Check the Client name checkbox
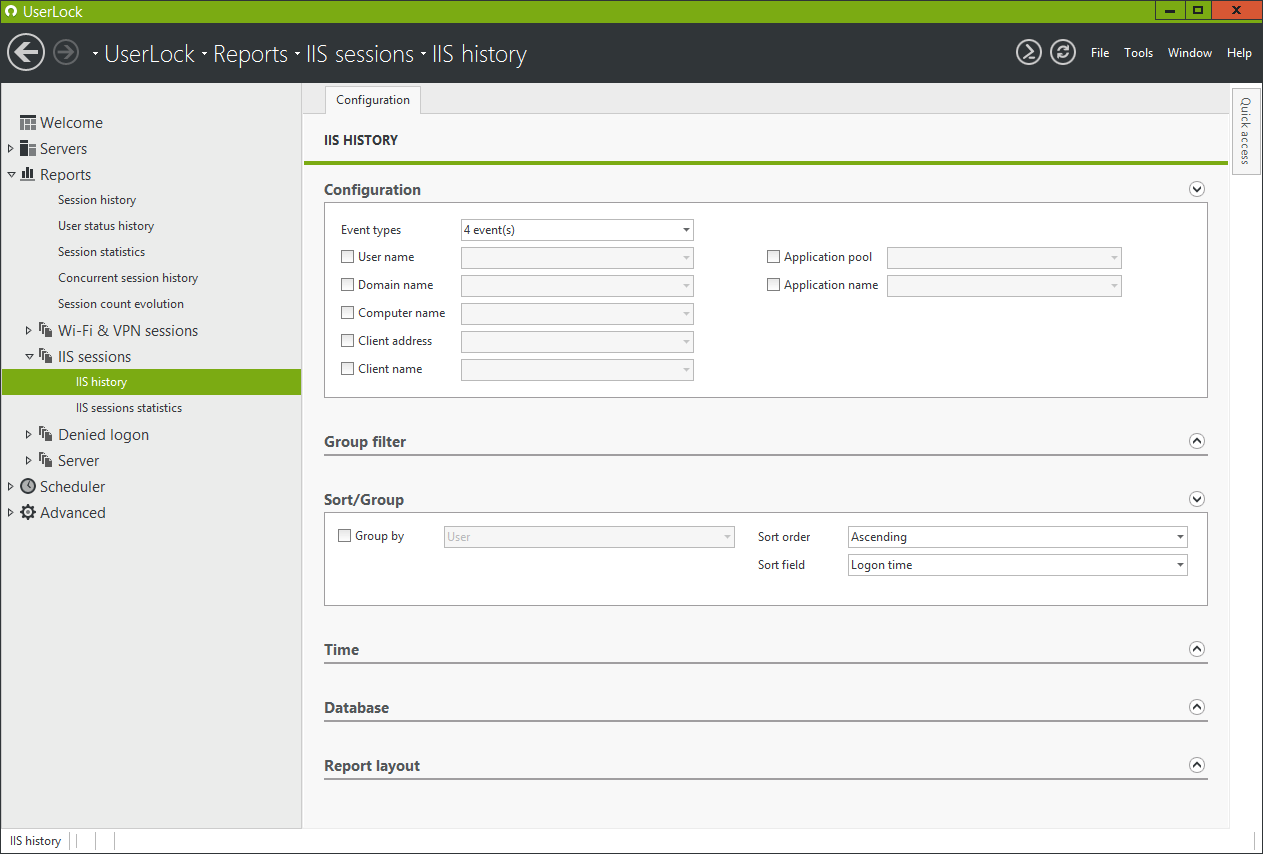Viewport: 1263px width, 854px height. (348, 369)
